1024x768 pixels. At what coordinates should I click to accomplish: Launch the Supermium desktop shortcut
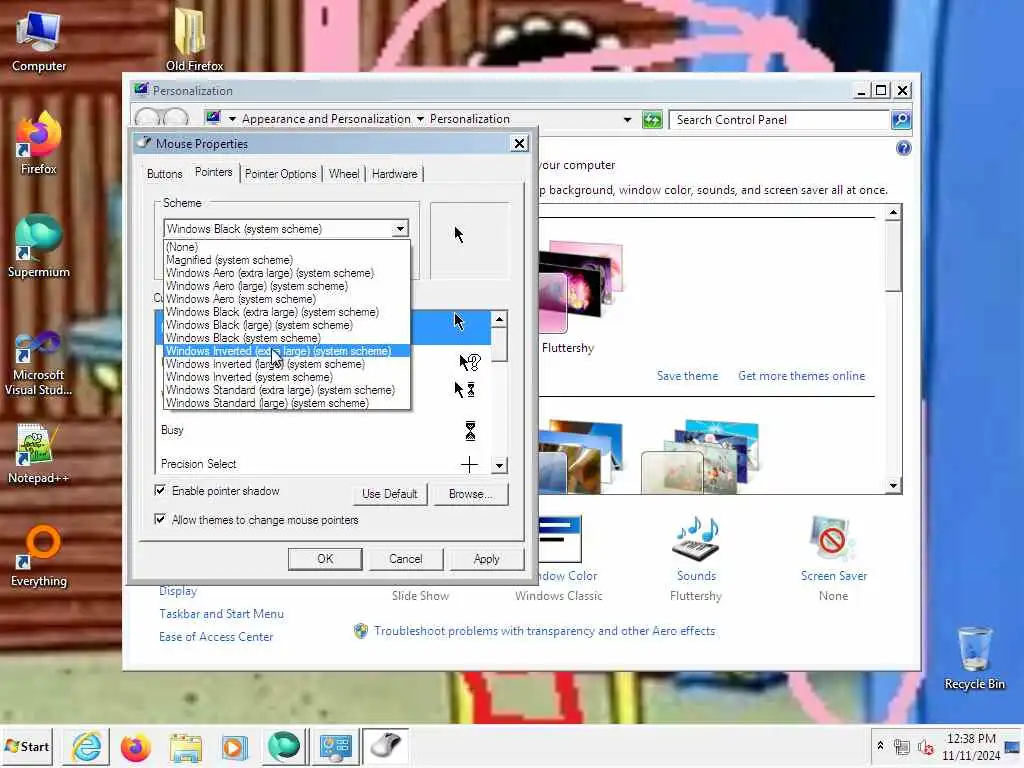coord(39,247)
